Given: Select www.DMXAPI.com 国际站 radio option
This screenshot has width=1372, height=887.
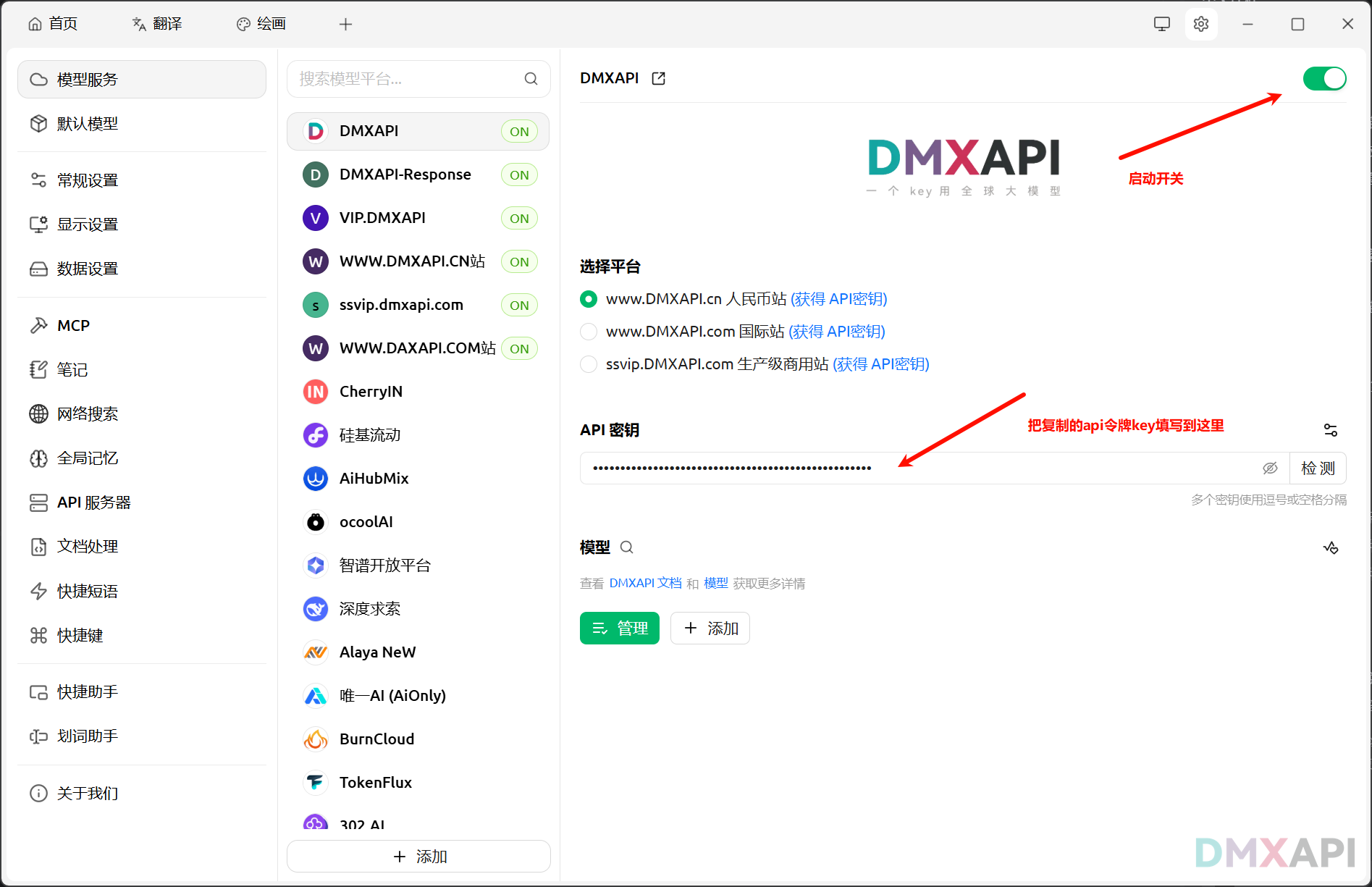Looking at the screenshot, I should (589, 332).
